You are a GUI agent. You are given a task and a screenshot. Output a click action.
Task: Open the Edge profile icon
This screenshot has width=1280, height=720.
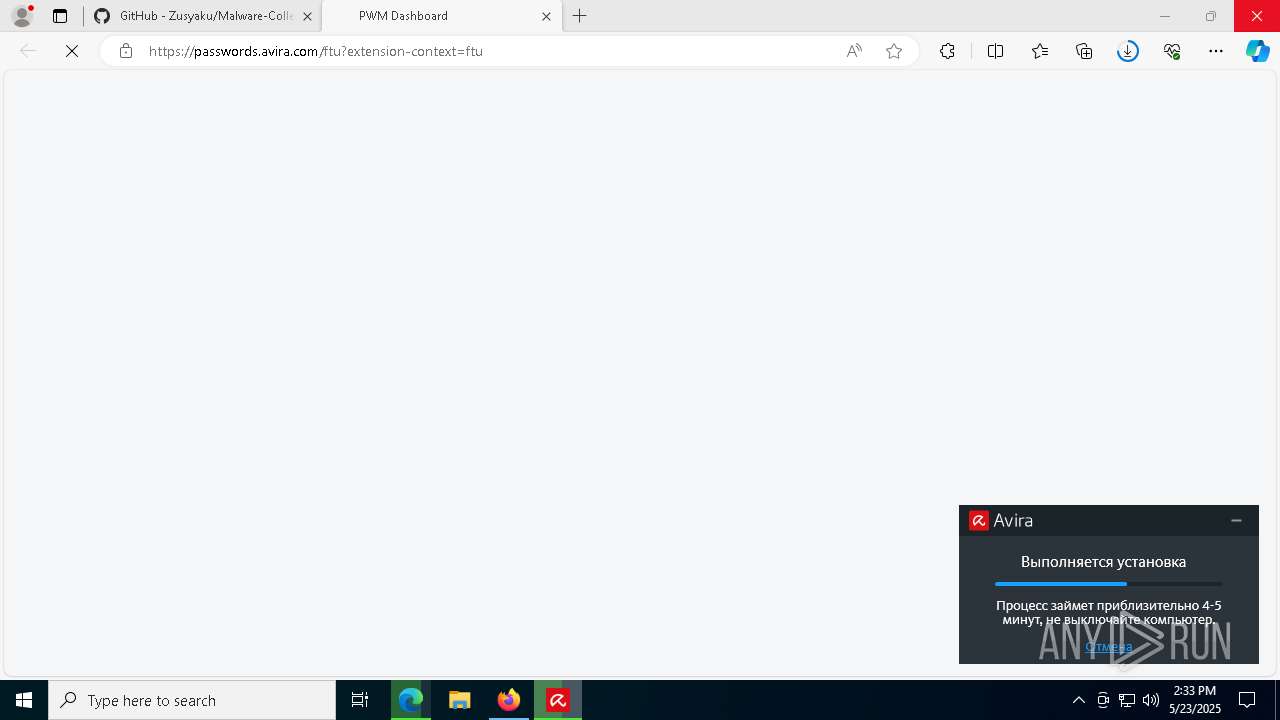[22, 16]
